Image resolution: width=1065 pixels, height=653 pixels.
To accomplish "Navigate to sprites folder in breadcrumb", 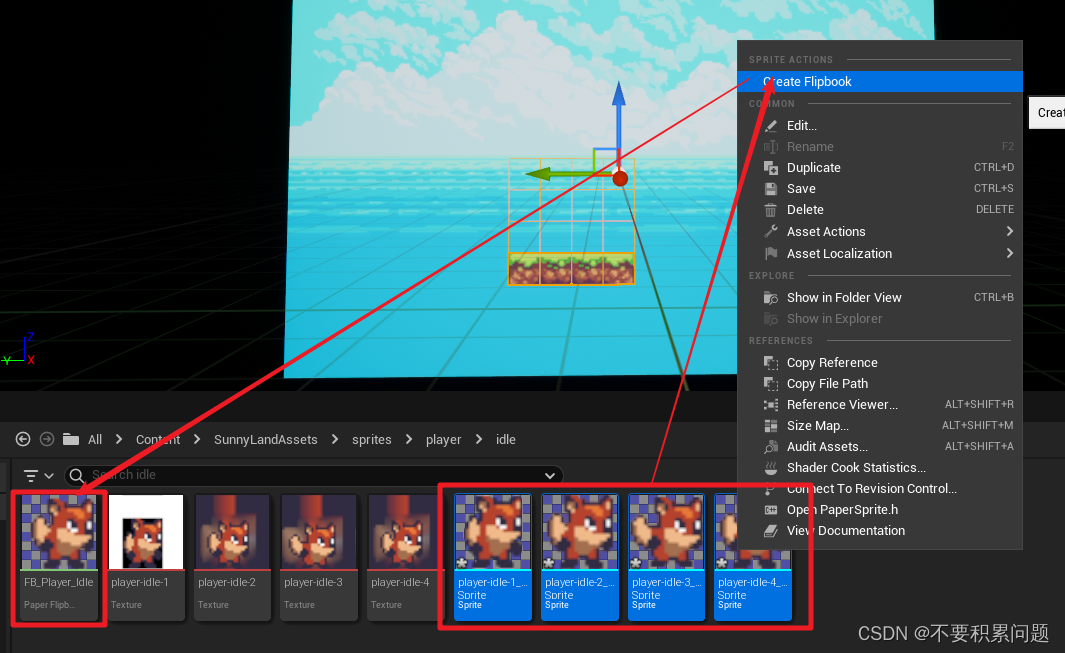I will pos(372,440).
